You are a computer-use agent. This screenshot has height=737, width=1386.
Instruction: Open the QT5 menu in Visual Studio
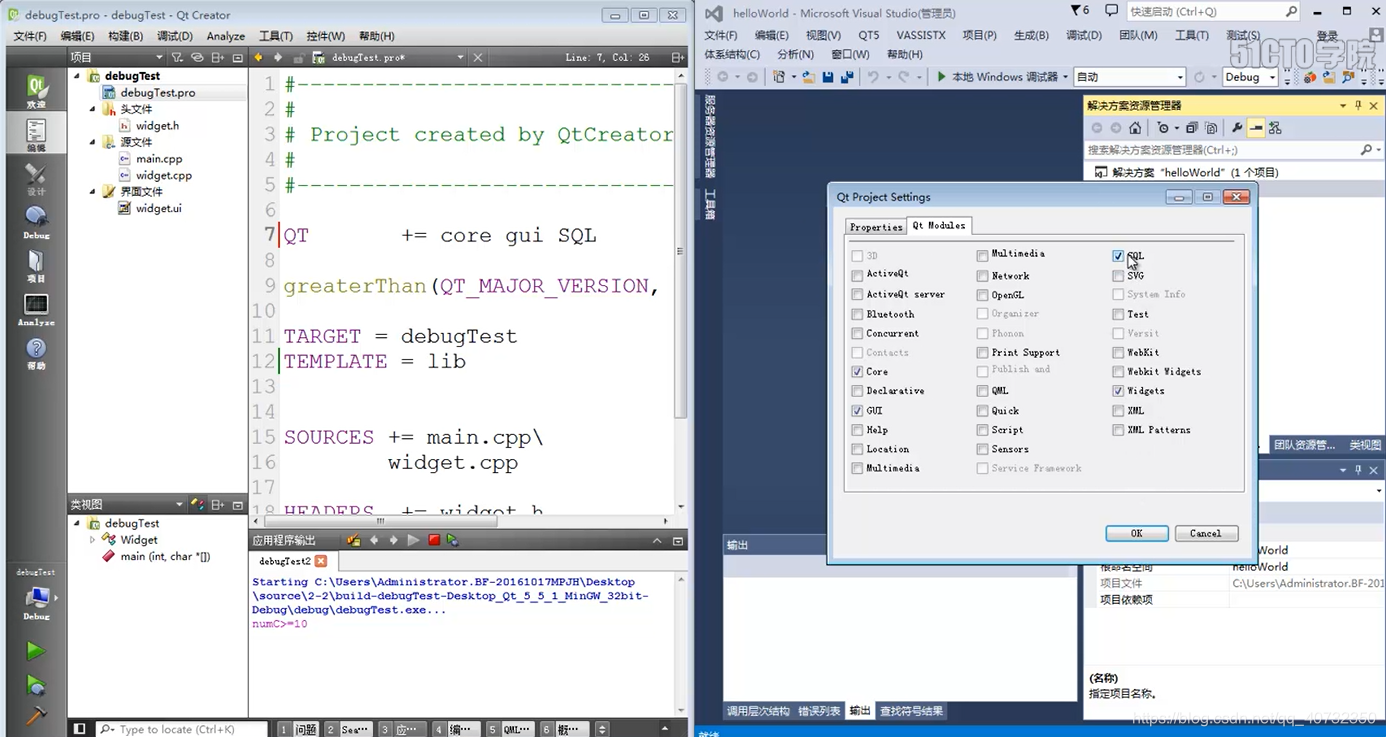coord(869,35)
